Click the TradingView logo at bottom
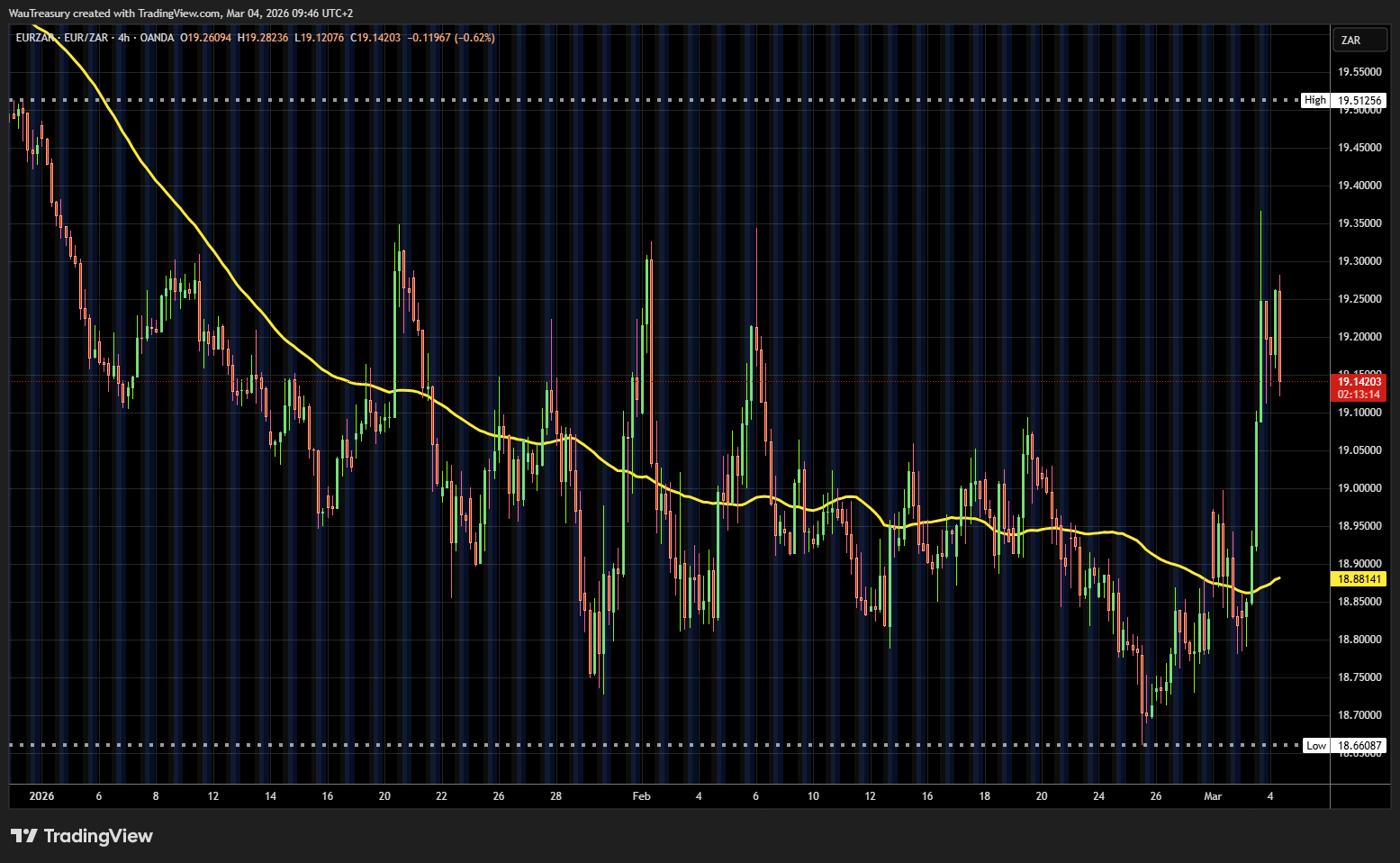The height and width of the screenshot is (863, 1400). (82, 836)
